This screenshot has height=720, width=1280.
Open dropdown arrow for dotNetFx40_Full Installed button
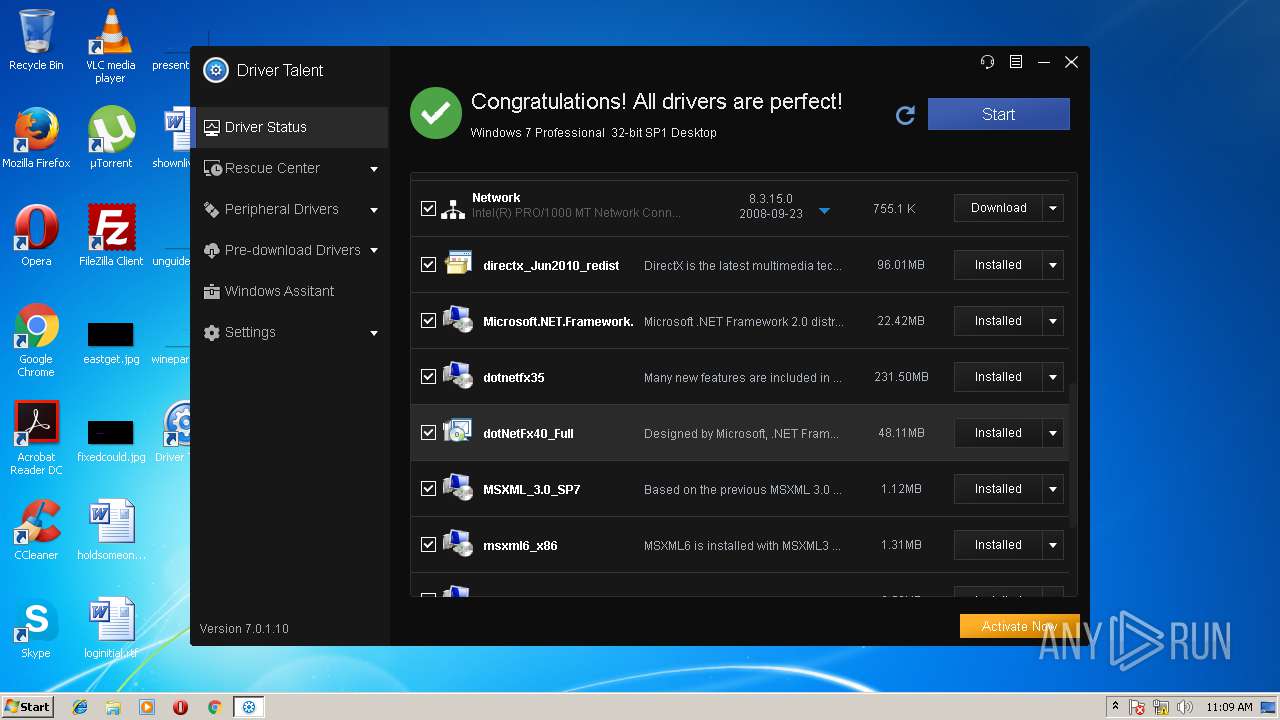[x=1052, y=433]
